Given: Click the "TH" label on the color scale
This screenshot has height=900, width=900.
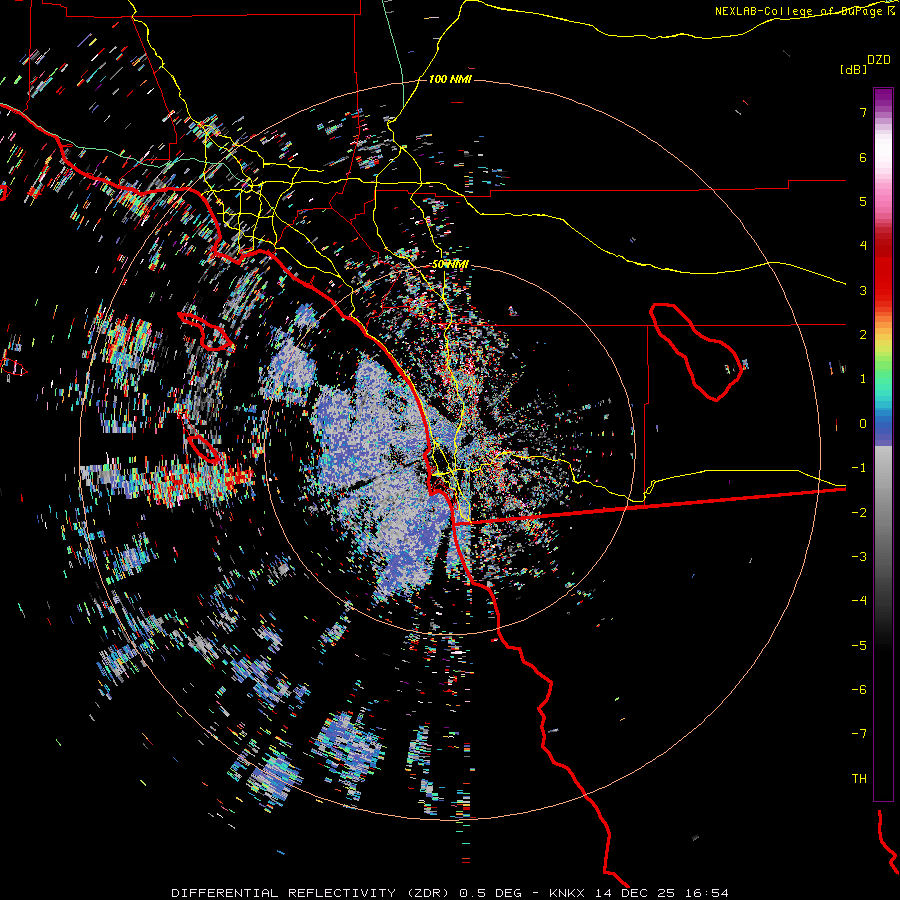Looking at the screenshot, I should click(x=859, y=779).
